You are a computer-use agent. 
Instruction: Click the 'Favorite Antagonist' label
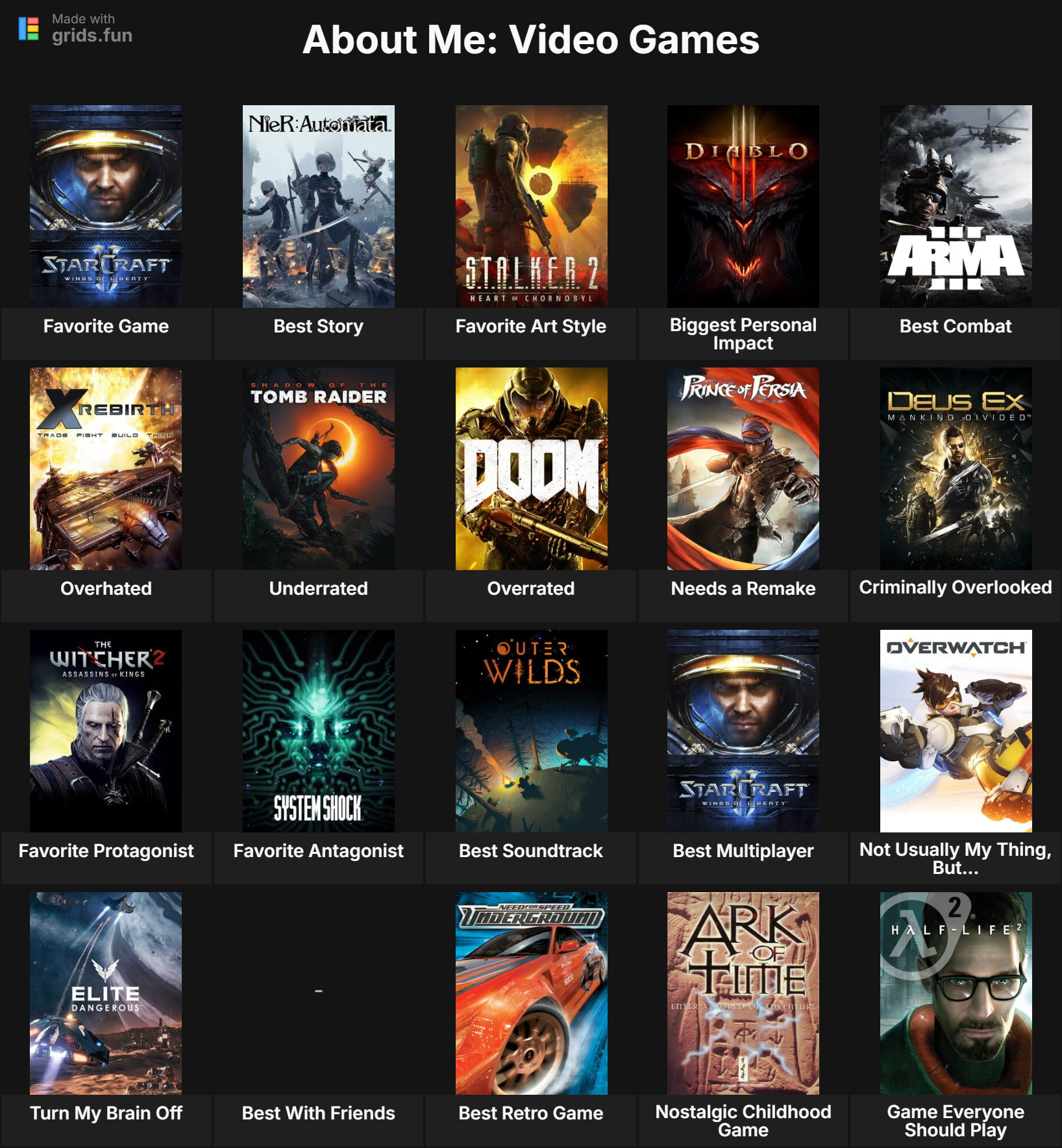pyautogui.click(x=319, y=851)
